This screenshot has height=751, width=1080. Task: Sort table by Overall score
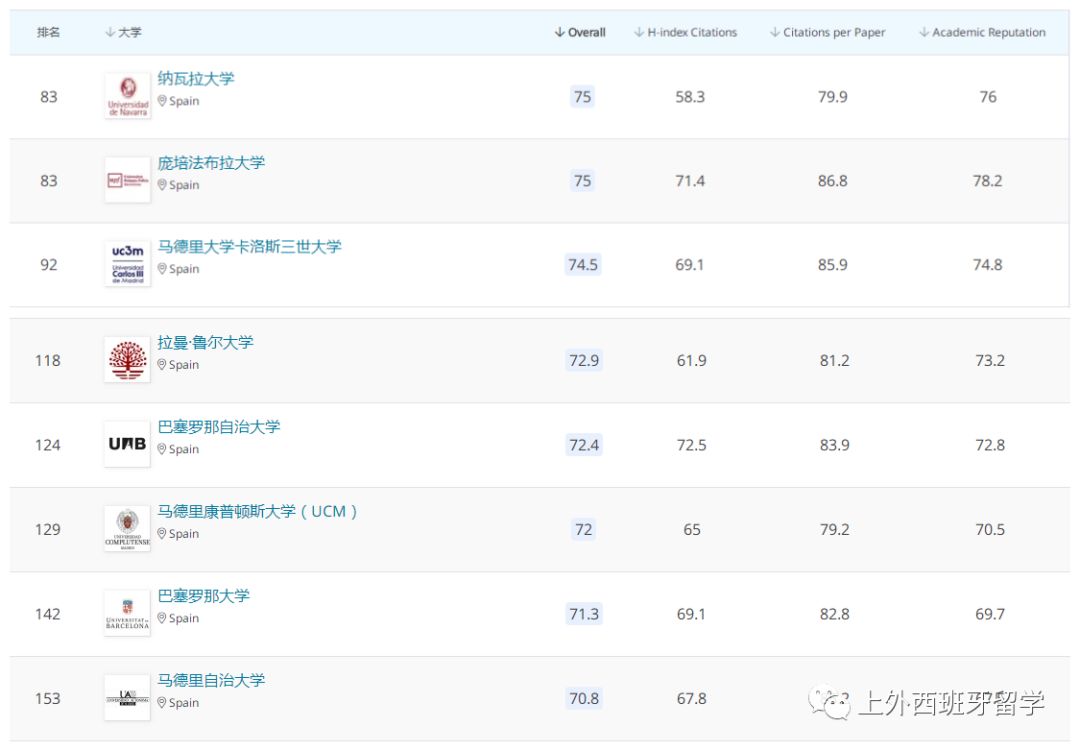[580, 33]
